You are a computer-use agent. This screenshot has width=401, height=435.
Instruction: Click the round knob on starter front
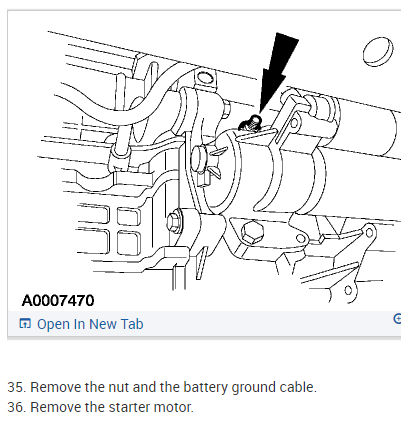click(198, 159)
